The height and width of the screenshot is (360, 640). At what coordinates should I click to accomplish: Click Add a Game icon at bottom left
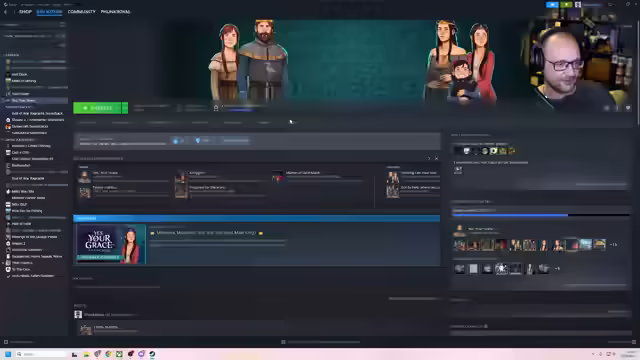[6, 342]
